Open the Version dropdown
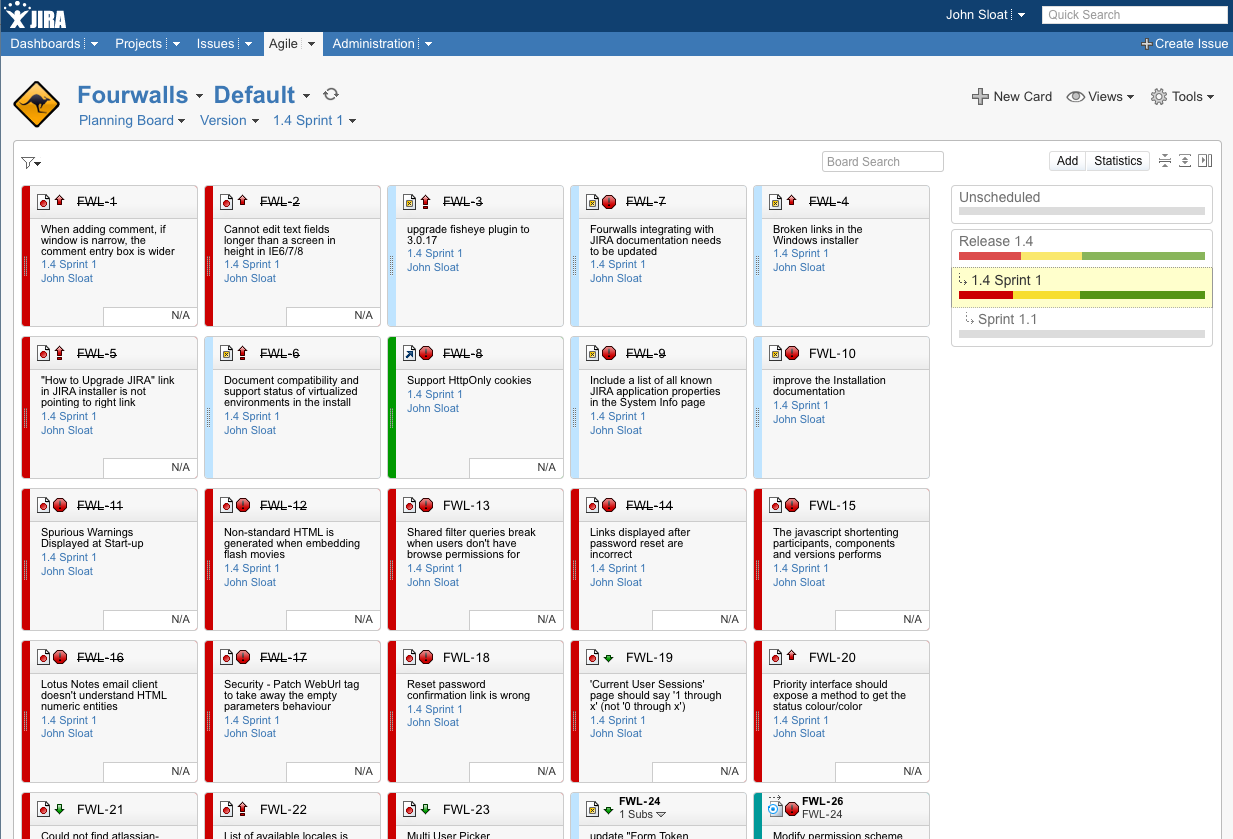 (x=228, y=120)
